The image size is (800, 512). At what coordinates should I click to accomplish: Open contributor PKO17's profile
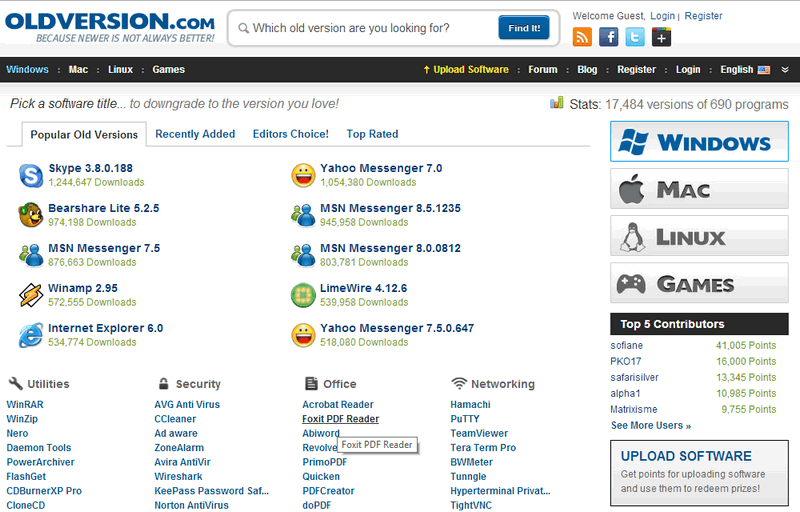pyautogui.click(x=626, y=361)
